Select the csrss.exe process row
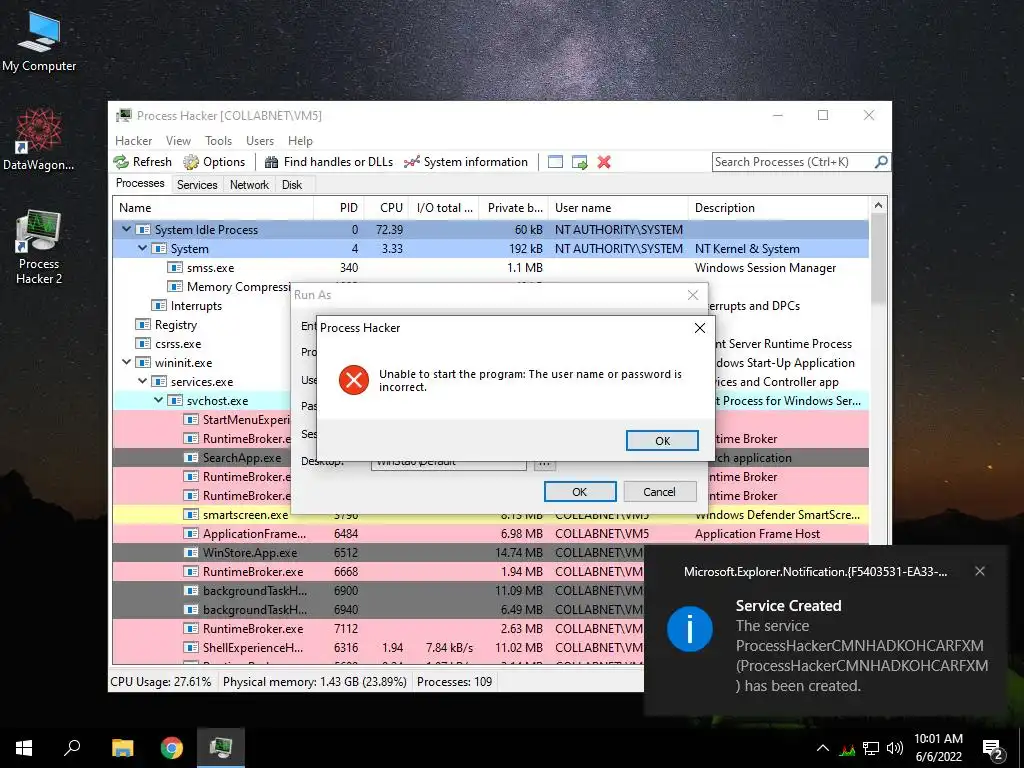Screen dimensions: 1024x768 pyautogui.click(x=202, y=344)
